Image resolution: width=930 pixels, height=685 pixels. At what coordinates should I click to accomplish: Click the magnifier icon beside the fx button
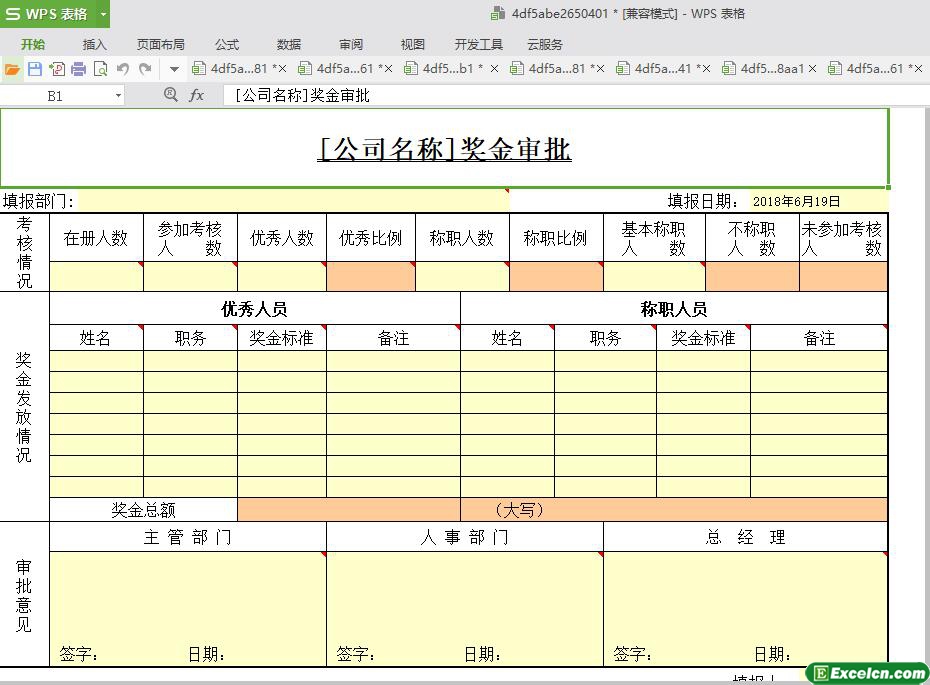[x=170, y=95]
